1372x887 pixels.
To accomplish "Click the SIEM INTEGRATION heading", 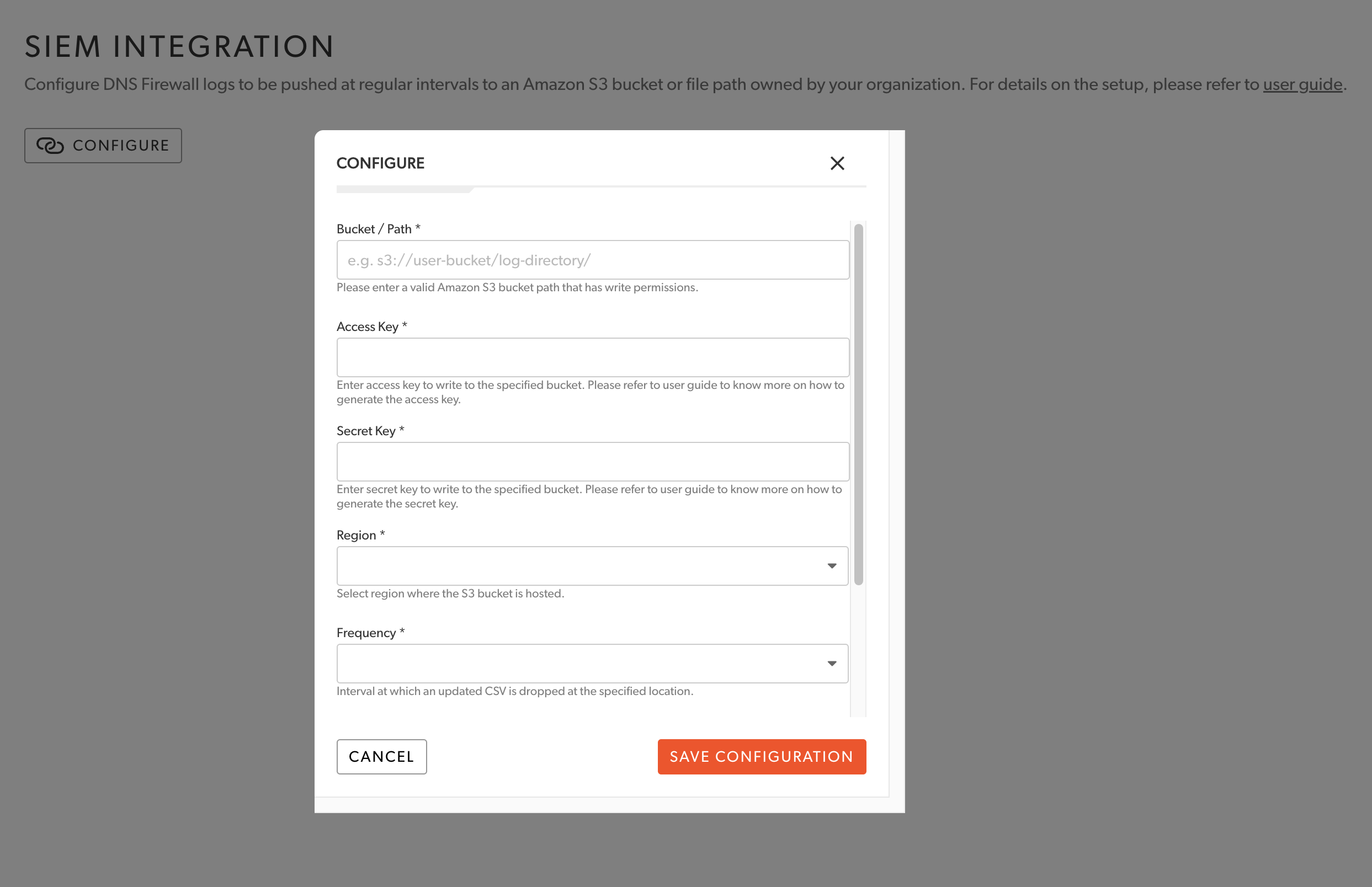I will pos(179,46).
